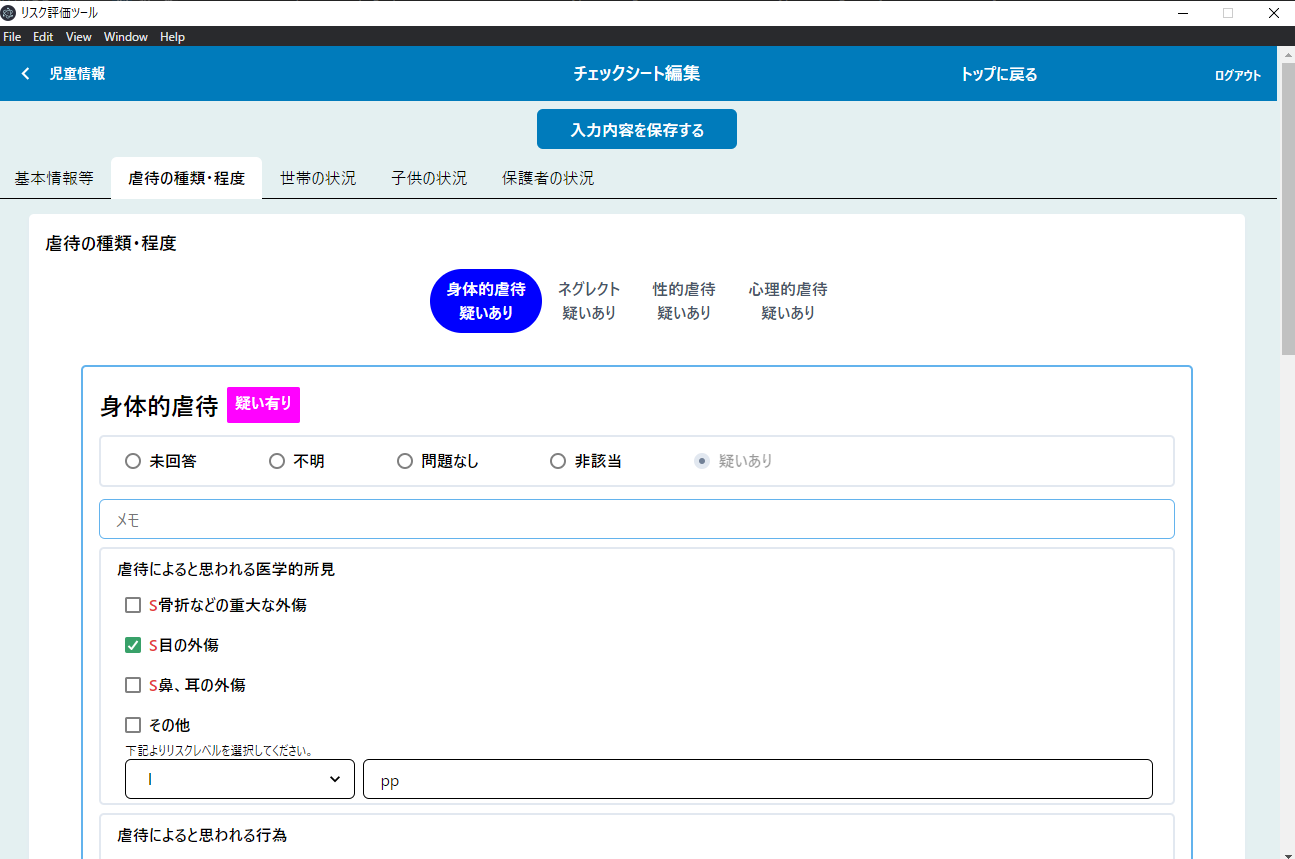Select the 問題なし radio button
Viewport: 1295px width, 859px height.
(x=405, y=461)
